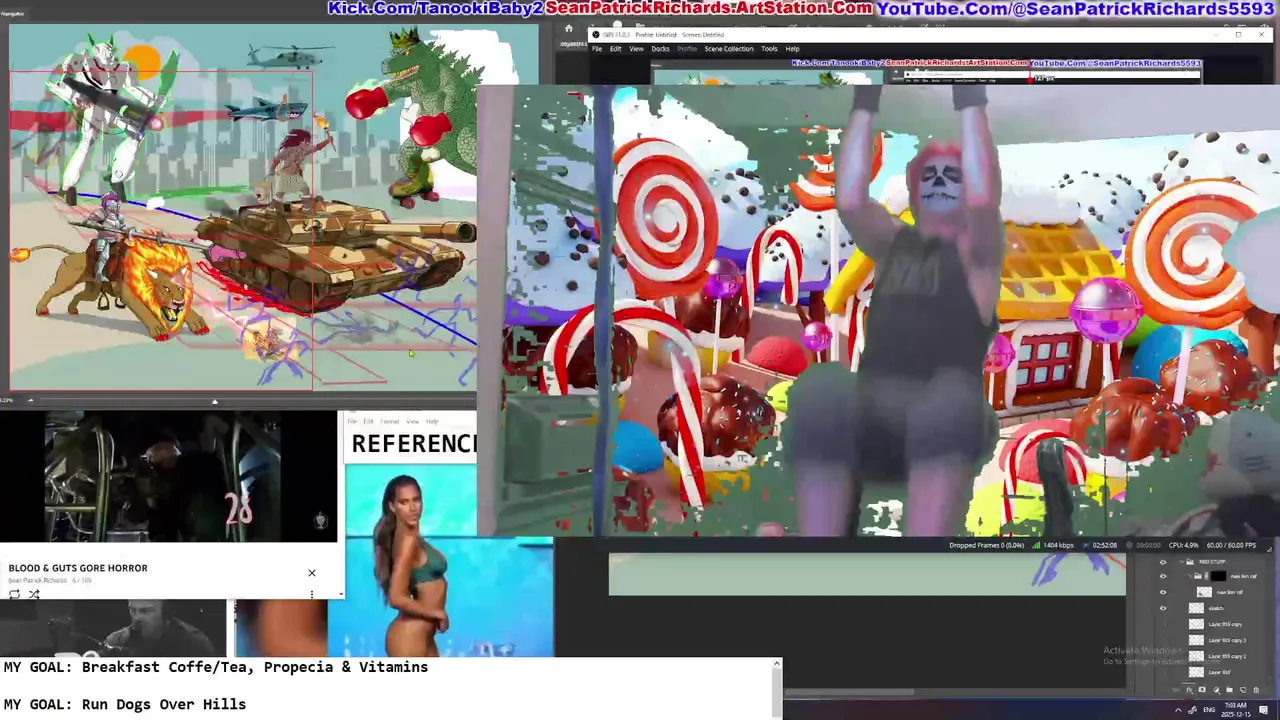Click the Layer 815 copy 2 name
1280x720 pixels.
[x=1227, y=656]
